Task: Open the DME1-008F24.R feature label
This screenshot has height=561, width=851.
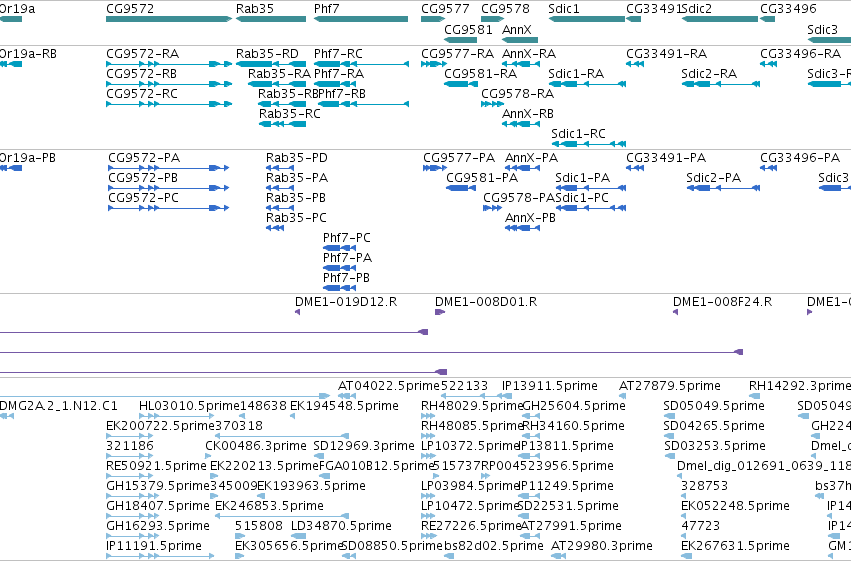Action: tap(722, 302)
